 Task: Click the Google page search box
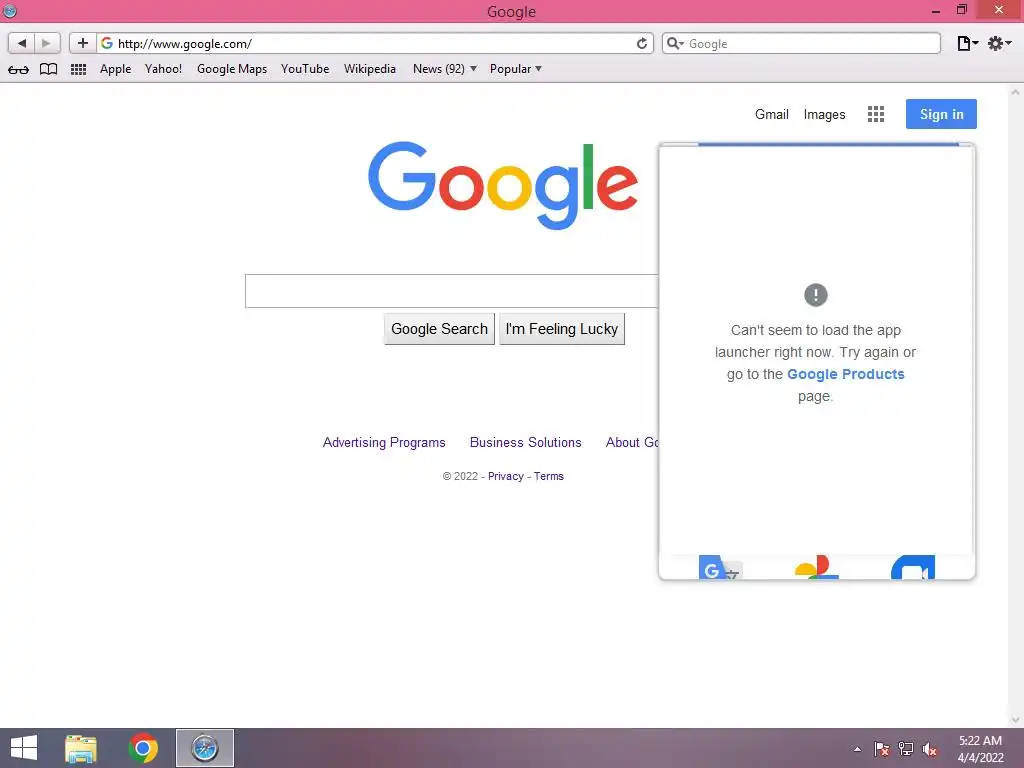point(451,291)
